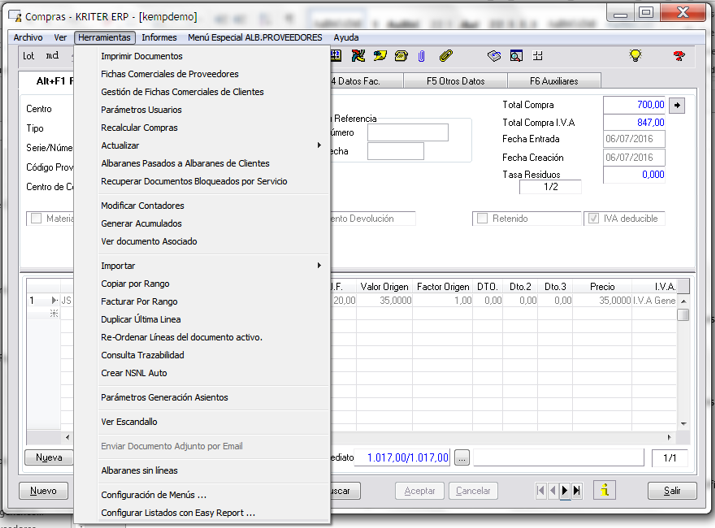Click the yellow light bulb icon

click(x=635, y=56)
